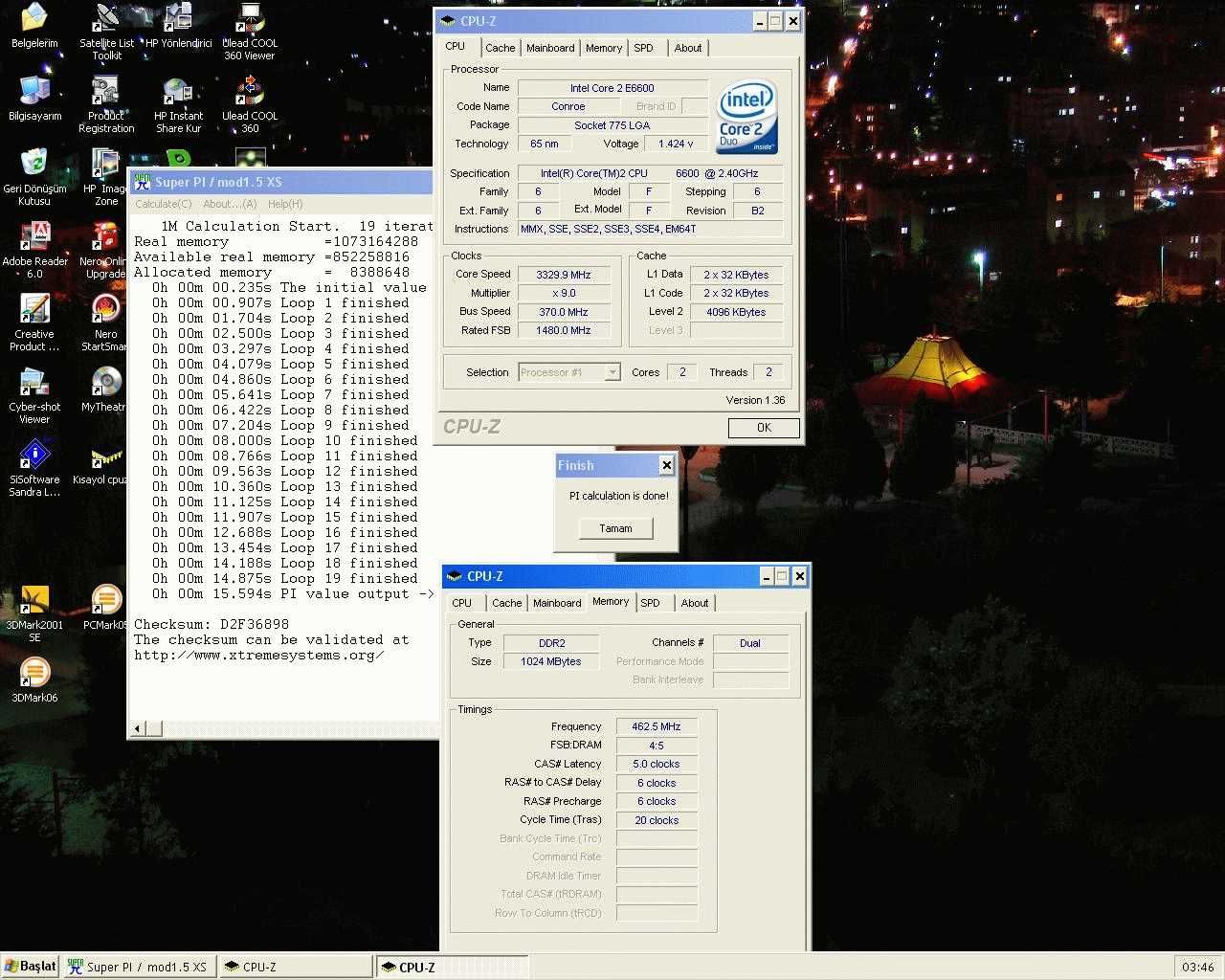Switch to active CPU-Z taskbar button
Viewport: 1225px width, 980px height.
pyautogui.click(x=452, y=967)
